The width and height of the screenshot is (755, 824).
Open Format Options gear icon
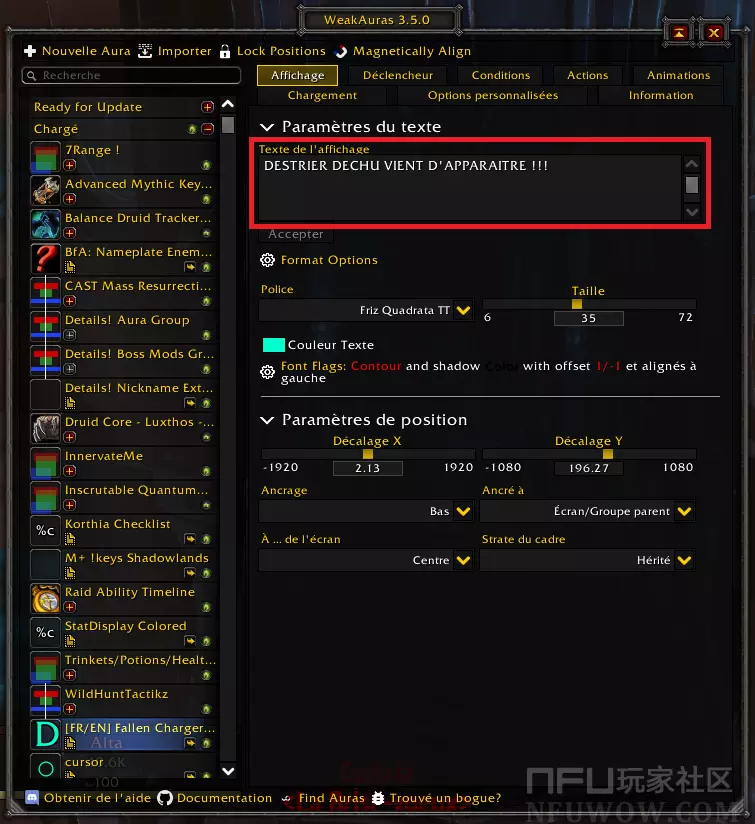267,260
